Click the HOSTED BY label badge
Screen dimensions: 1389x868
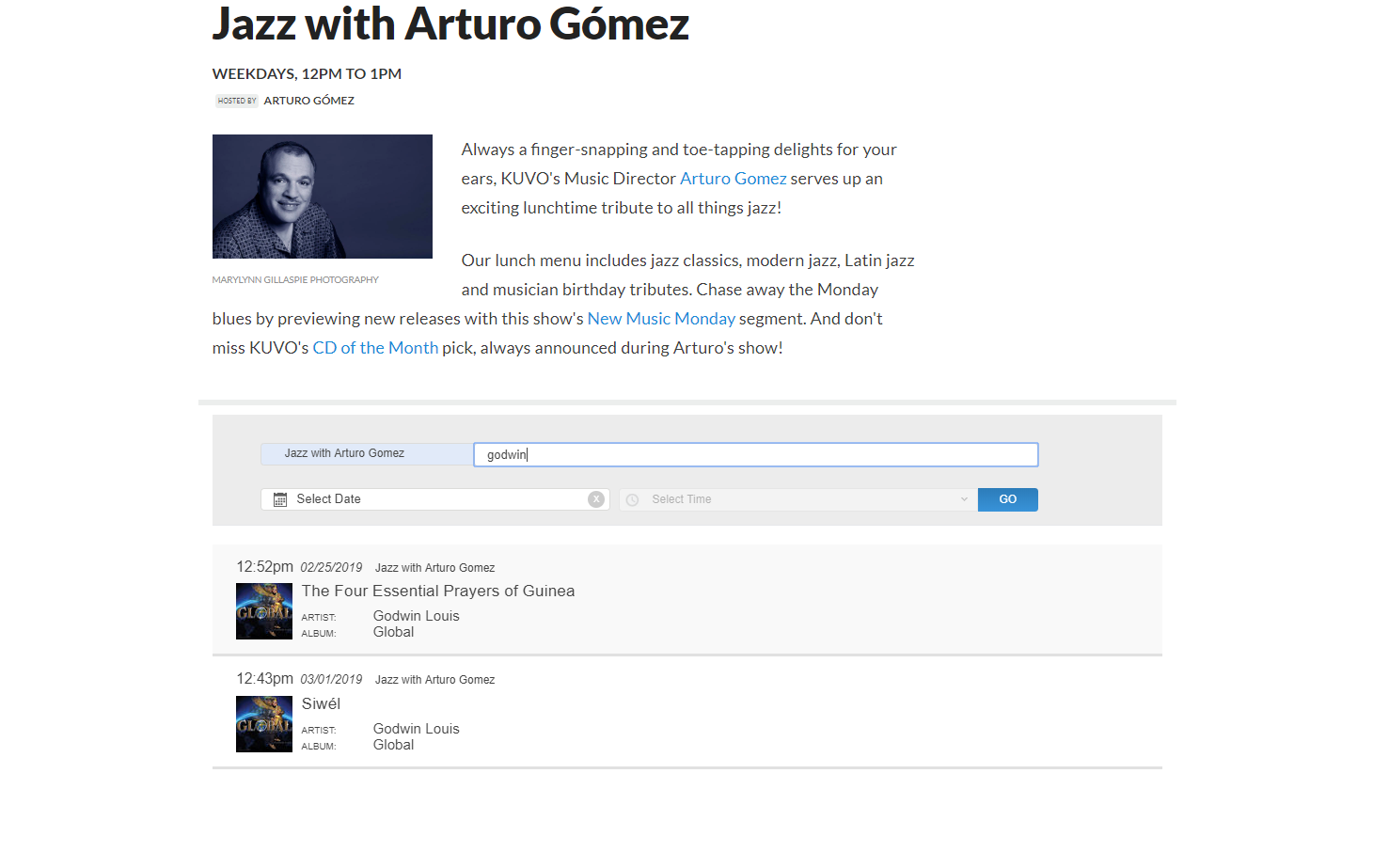coord(237,101)
